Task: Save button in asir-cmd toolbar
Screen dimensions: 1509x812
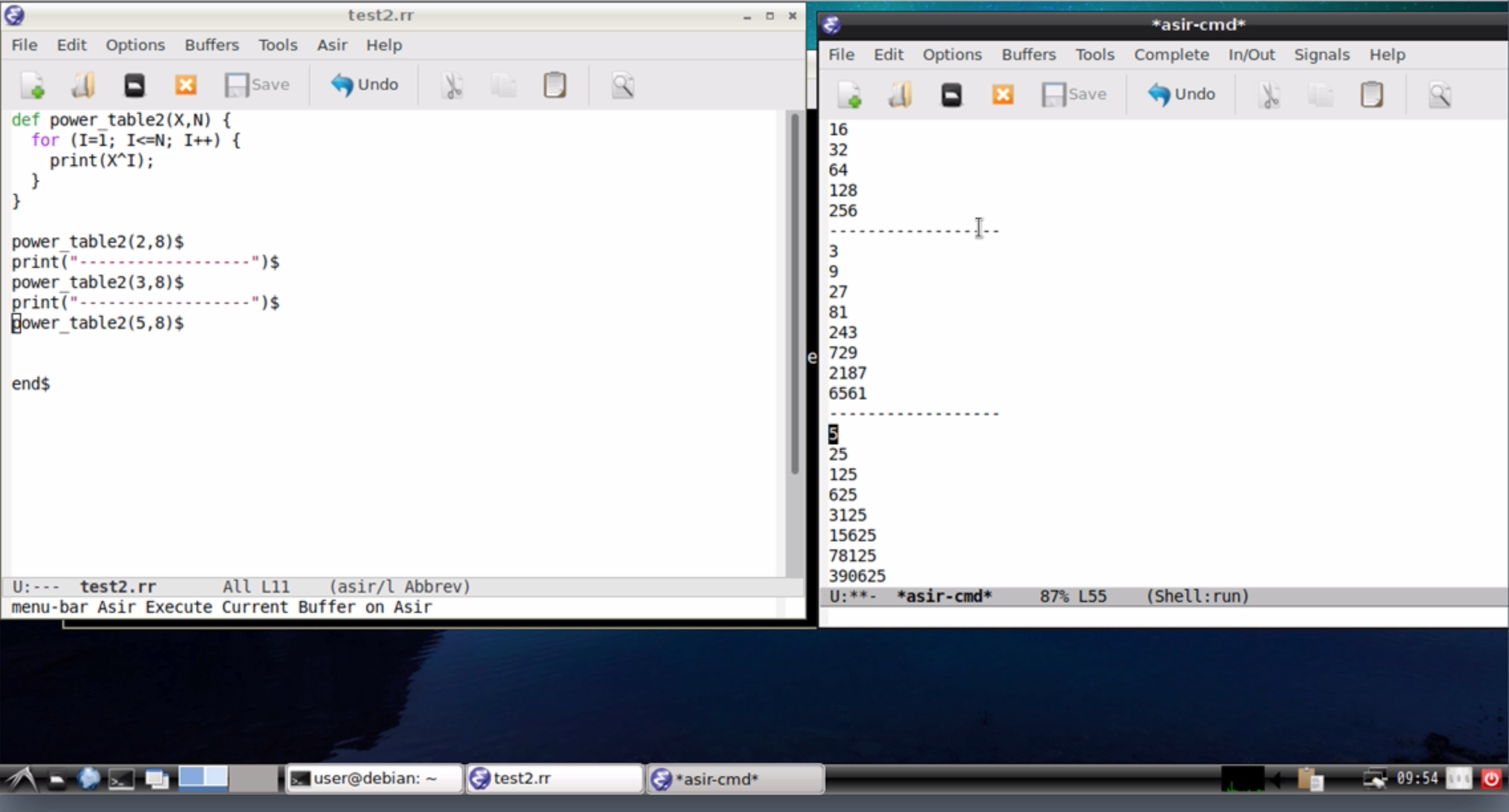Action: [x=1074, y=94]
